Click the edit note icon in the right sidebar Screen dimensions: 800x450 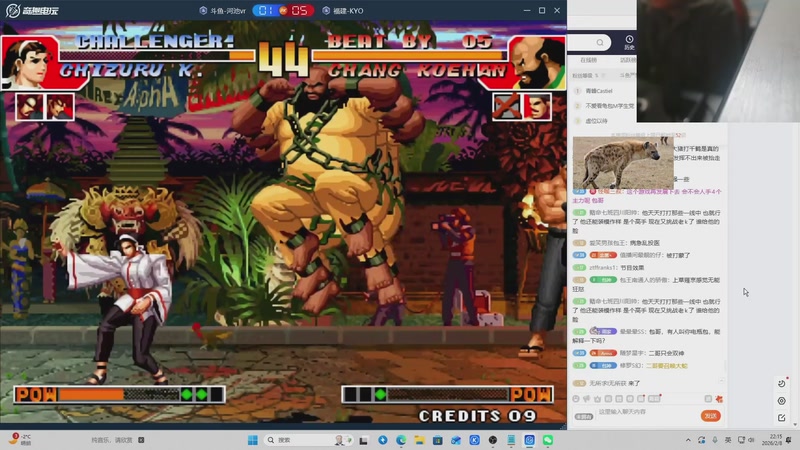point(782,418)
